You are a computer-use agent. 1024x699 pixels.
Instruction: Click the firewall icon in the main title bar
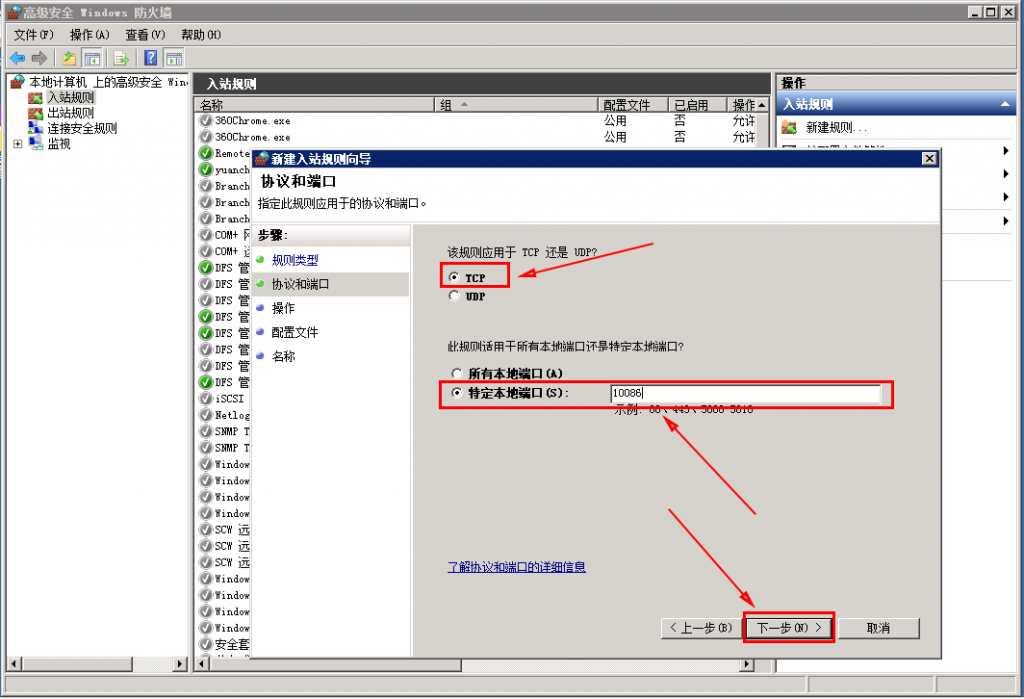(x=14, y=12)
